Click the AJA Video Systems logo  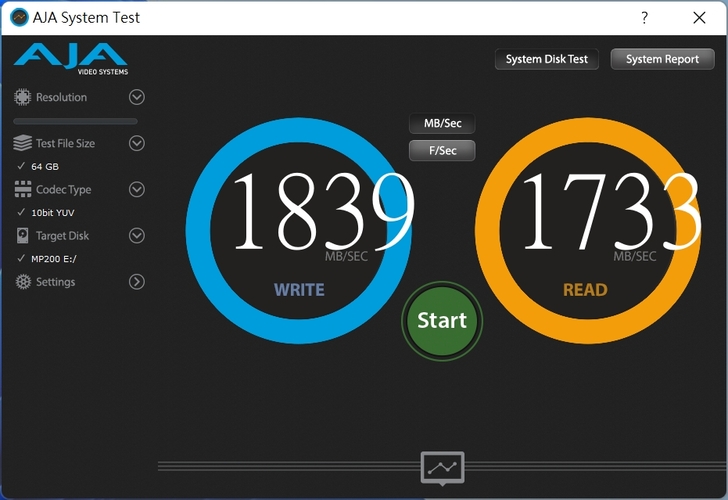tap(70, 58)
